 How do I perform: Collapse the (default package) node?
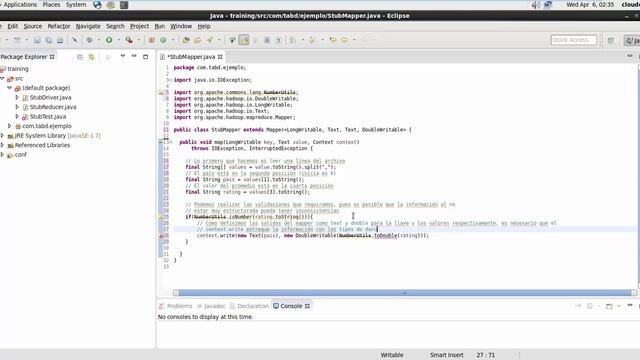click(x=9, y=88)
